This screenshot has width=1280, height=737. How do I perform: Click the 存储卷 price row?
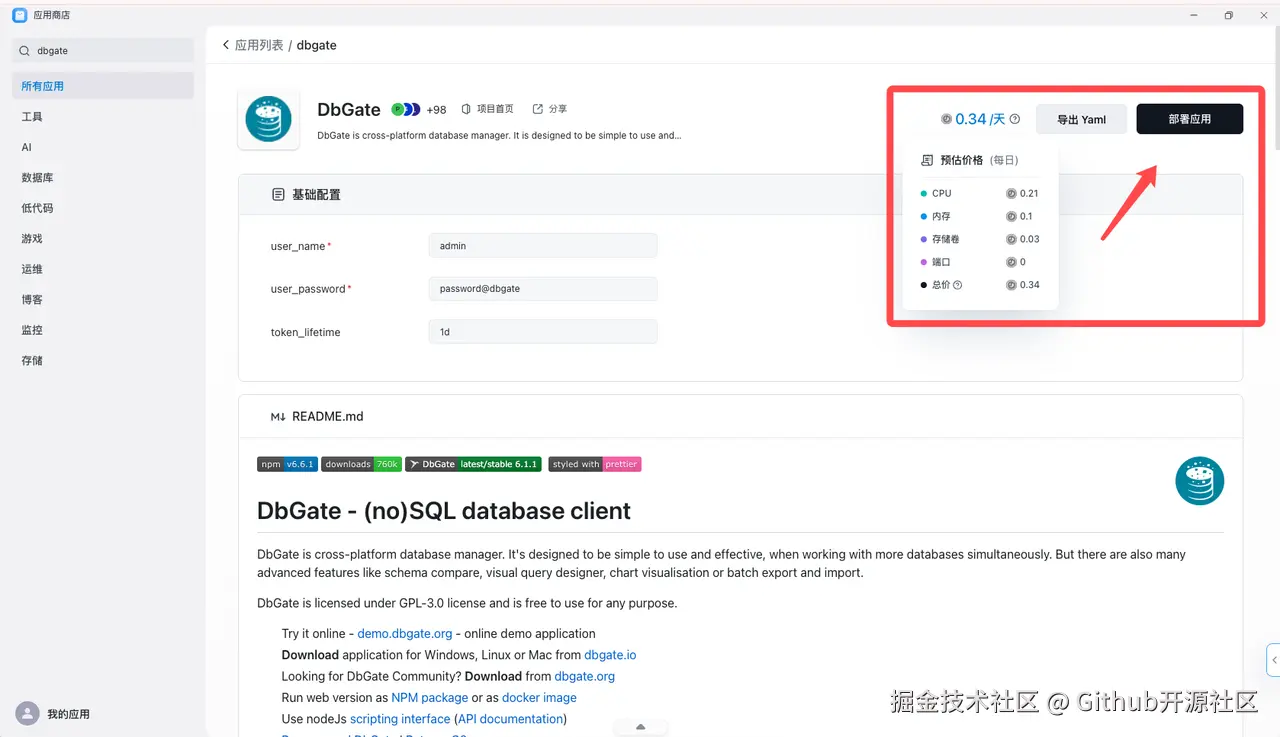coord(980,239)
